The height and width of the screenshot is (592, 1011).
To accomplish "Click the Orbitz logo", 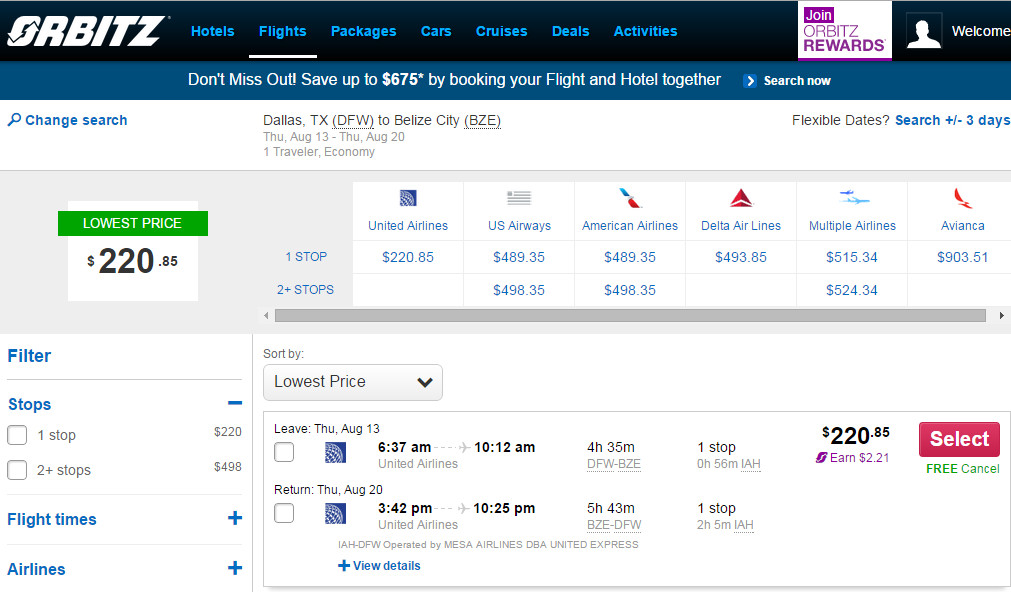I will click(x=88, y=31).
